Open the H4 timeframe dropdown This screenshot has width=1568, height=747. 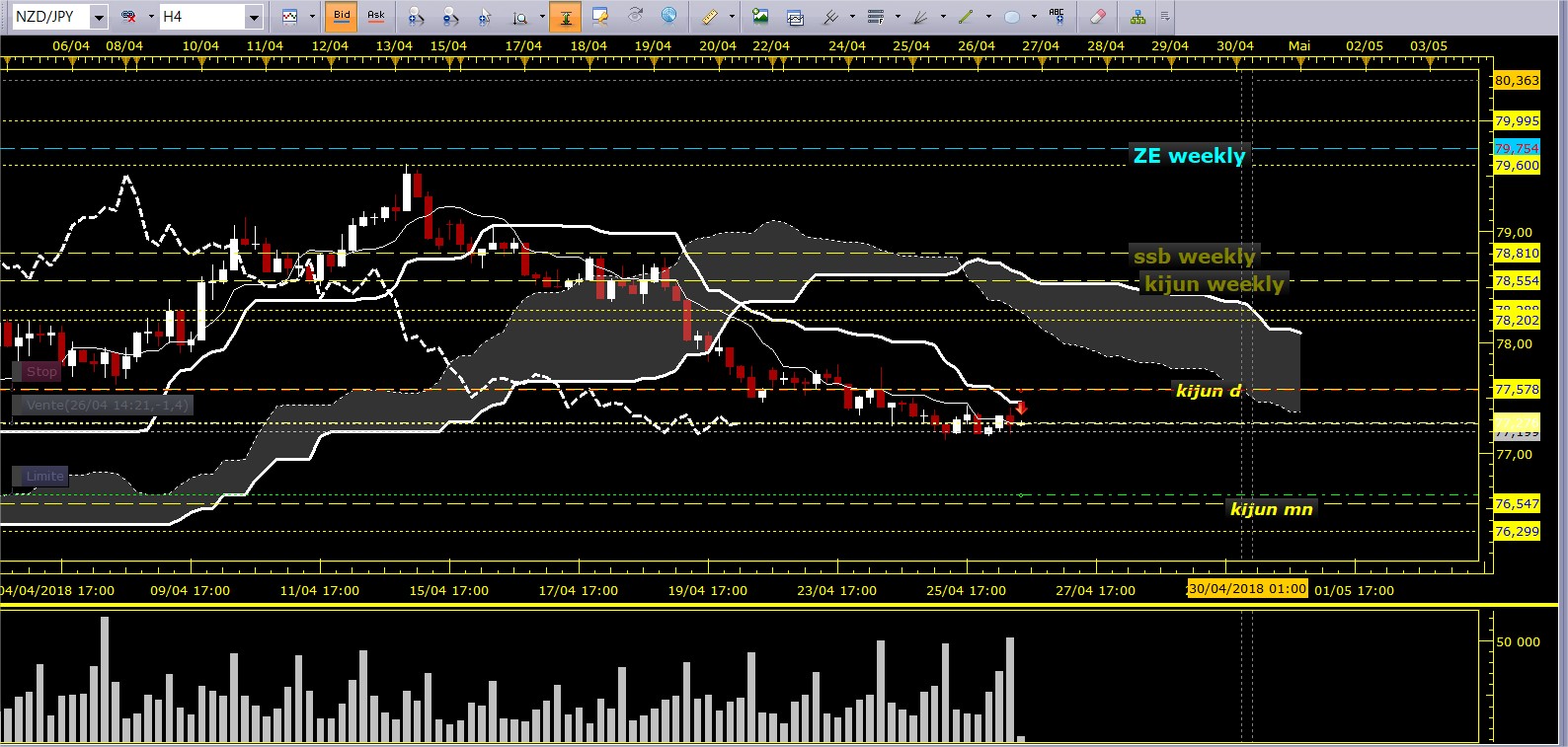point(254,17)
